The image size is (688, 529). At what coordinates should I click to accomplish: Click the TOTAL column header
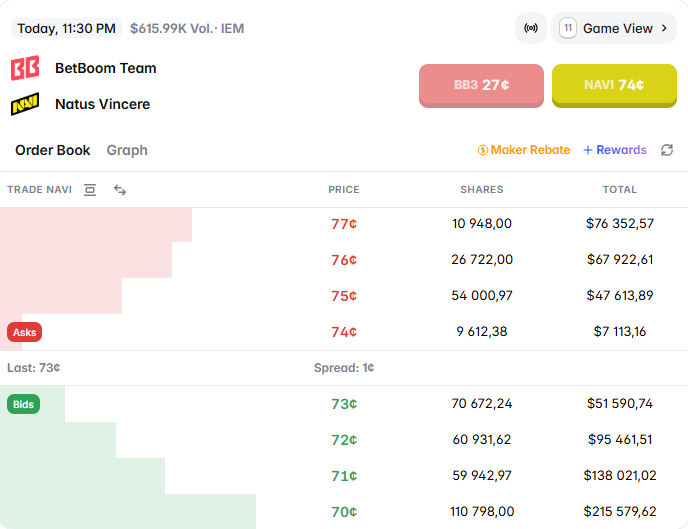pos(620,189)
